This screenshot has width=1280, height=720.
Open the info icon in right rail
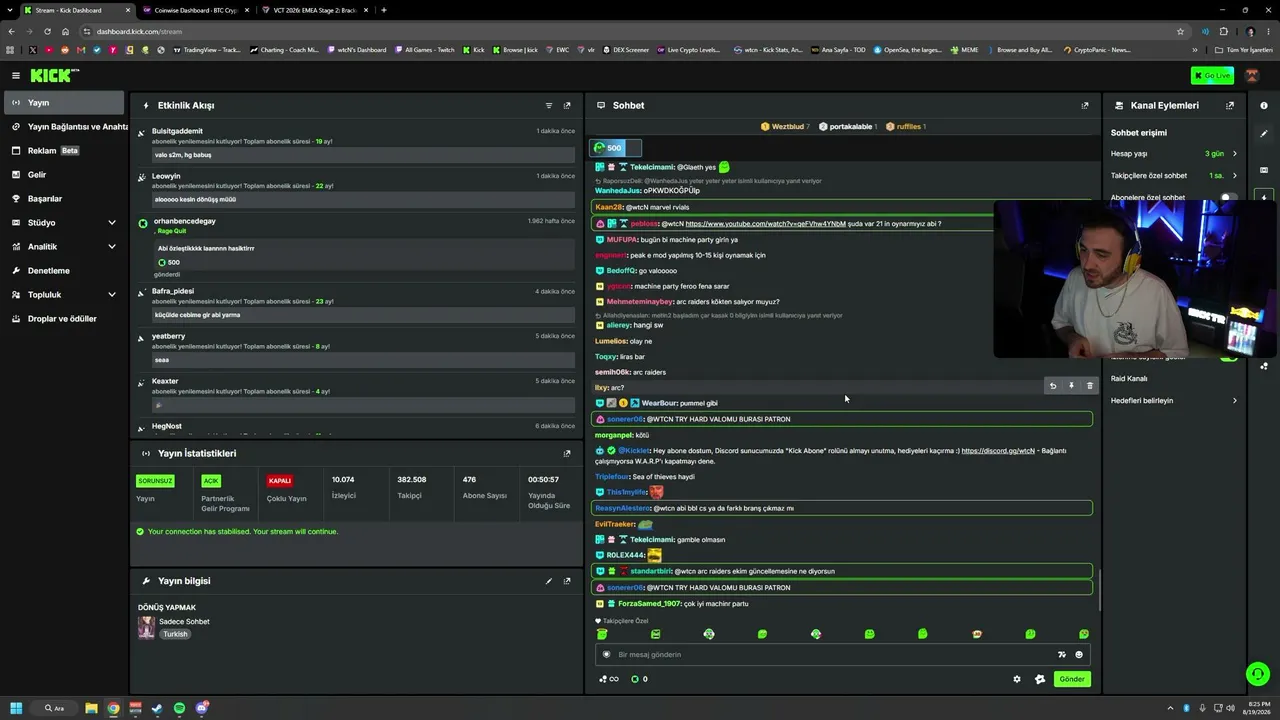tap(1264, 105)
